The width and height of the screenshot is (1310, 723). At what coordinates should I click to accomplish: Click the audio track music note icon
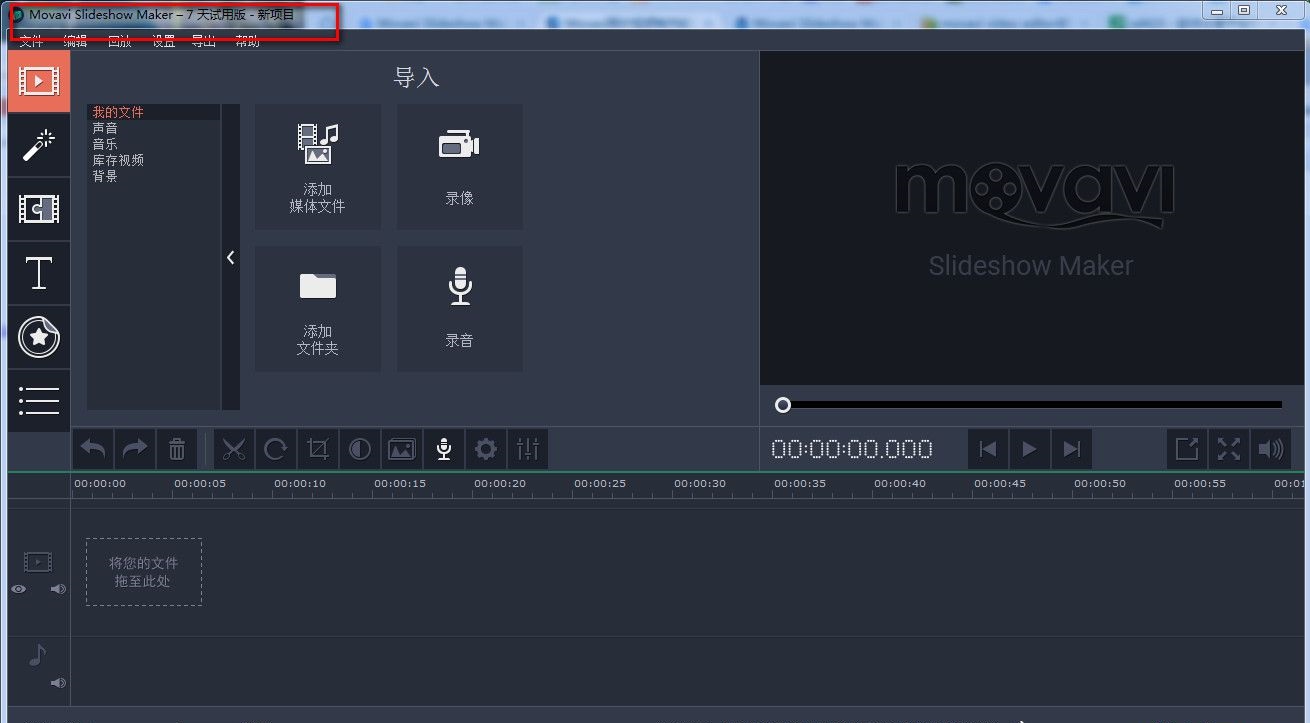click(x=37, y=655)
